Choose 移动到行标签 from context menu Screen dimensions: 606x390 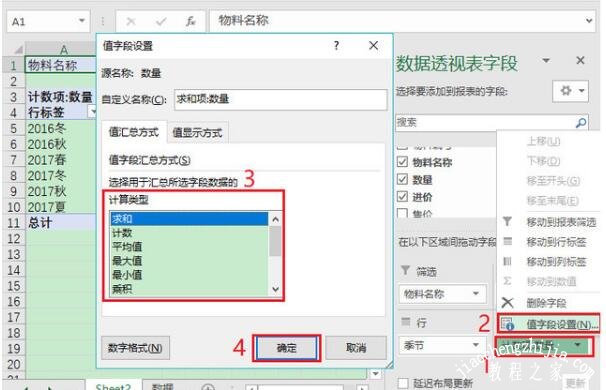tap(557, 242)
